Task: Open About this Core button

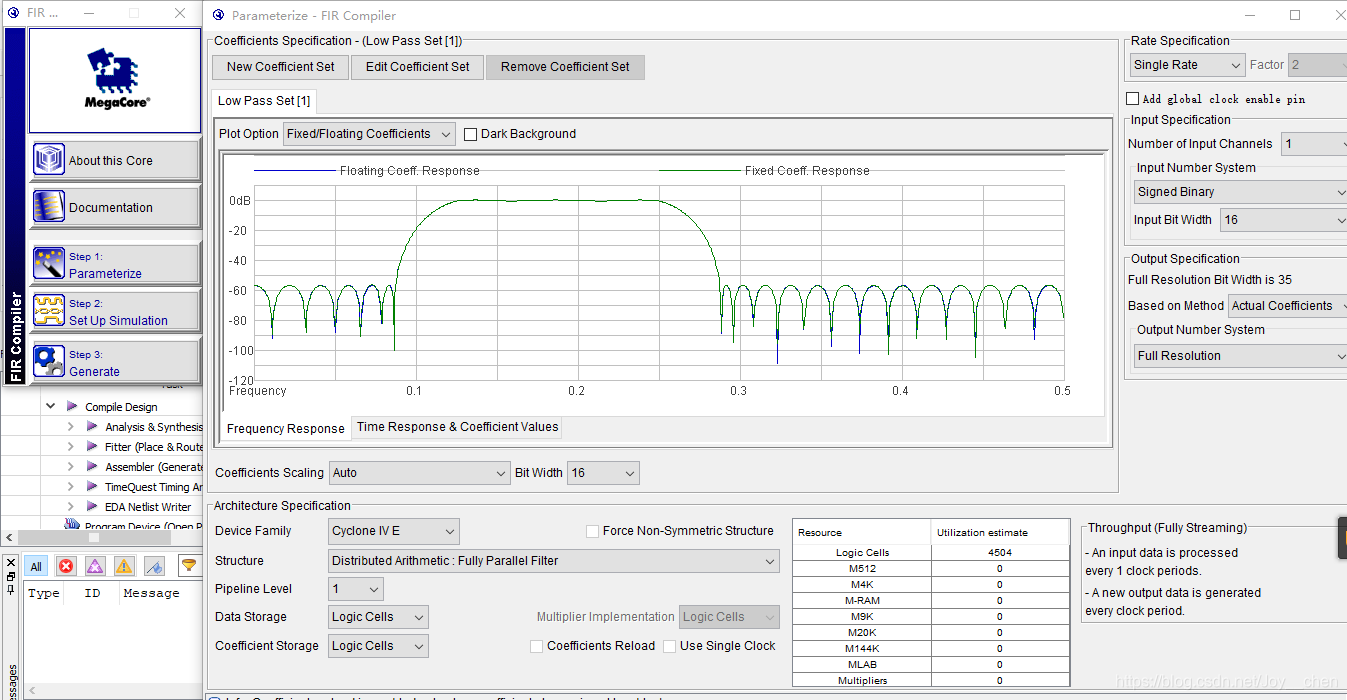Action: (116, 160)
